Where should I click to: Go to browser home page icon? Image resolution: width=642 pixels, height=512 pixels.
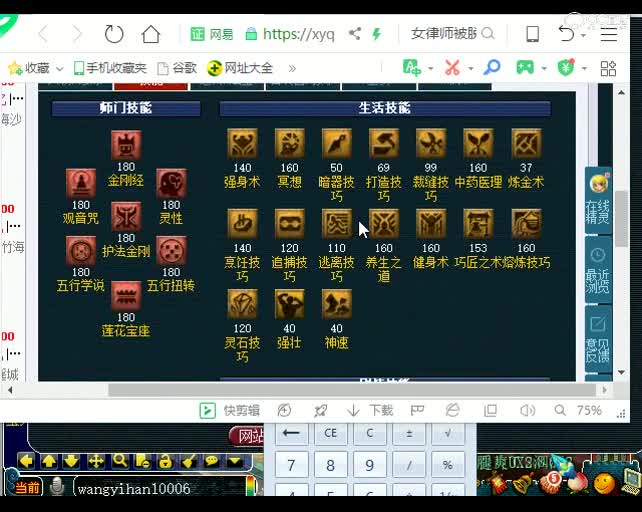pos(151,34)
